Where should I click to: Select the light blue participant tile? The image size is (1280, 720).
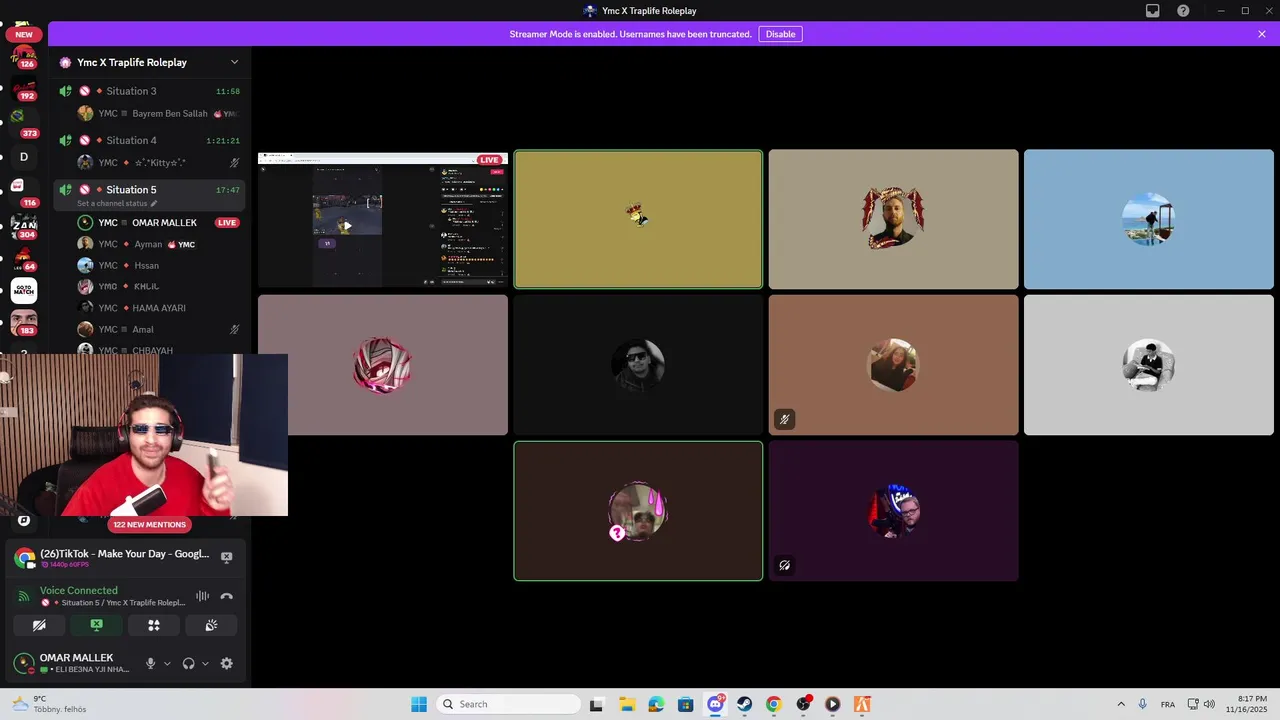(x=1149, y=219)
